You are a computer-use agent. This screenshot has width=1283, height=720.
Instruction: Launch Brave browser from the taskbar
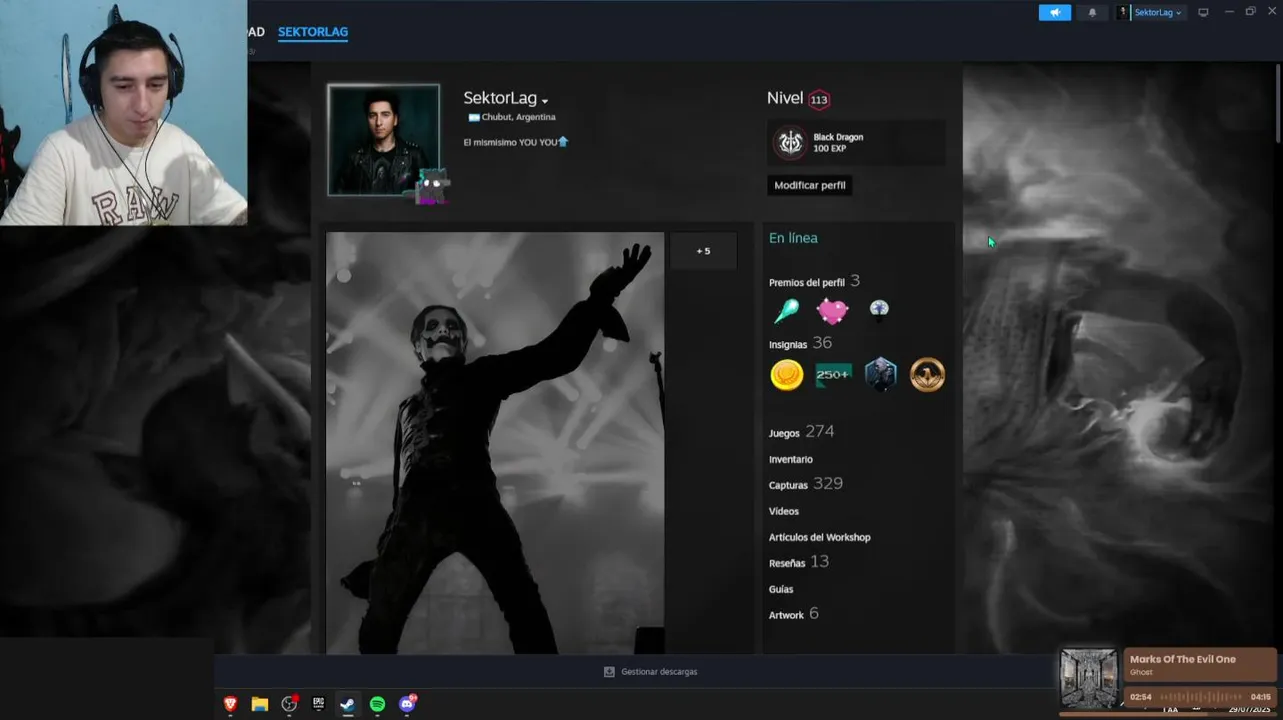(231, 704)
